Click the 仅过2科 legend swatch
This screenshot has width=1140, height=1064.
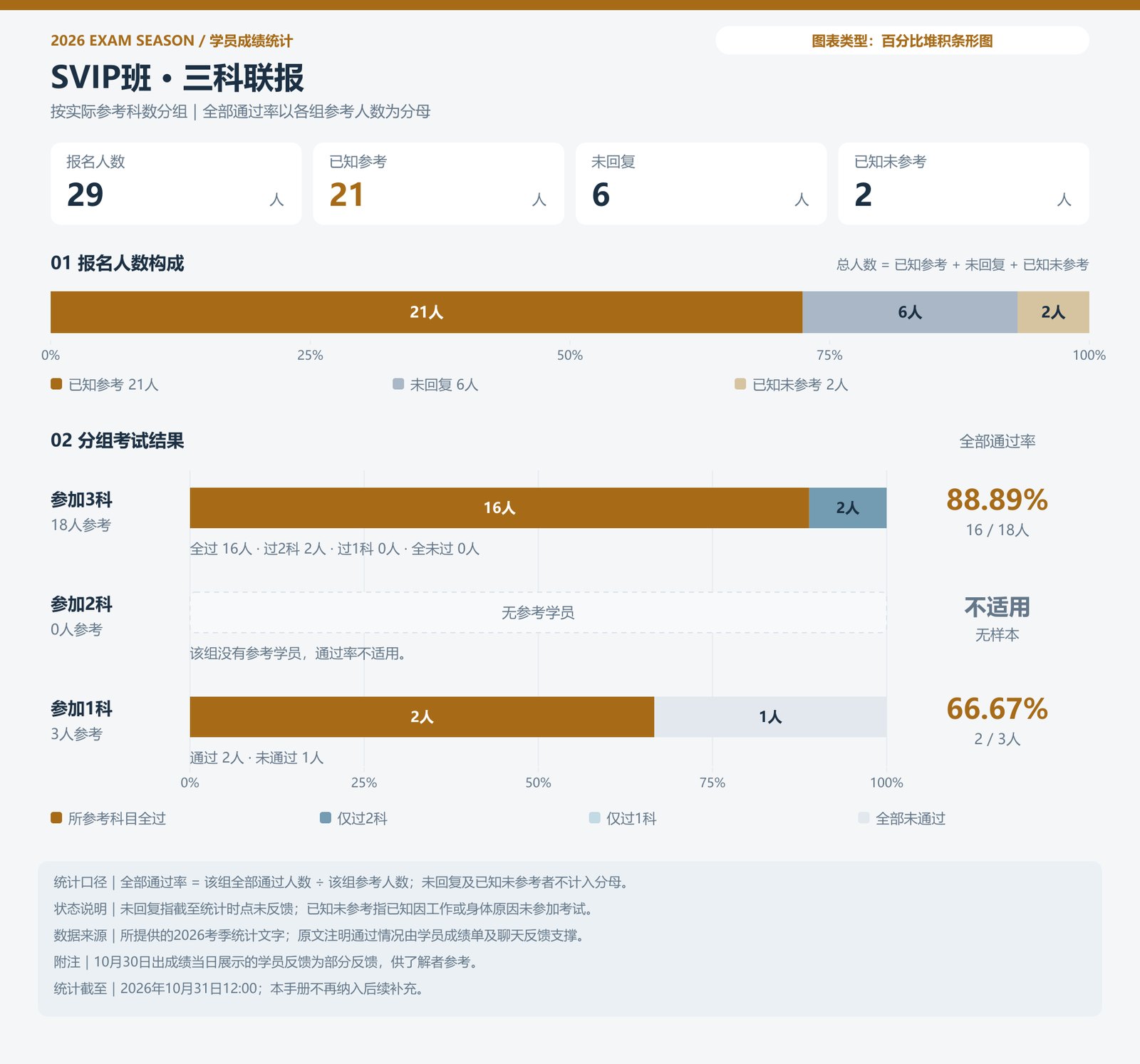tap(326, 817)
